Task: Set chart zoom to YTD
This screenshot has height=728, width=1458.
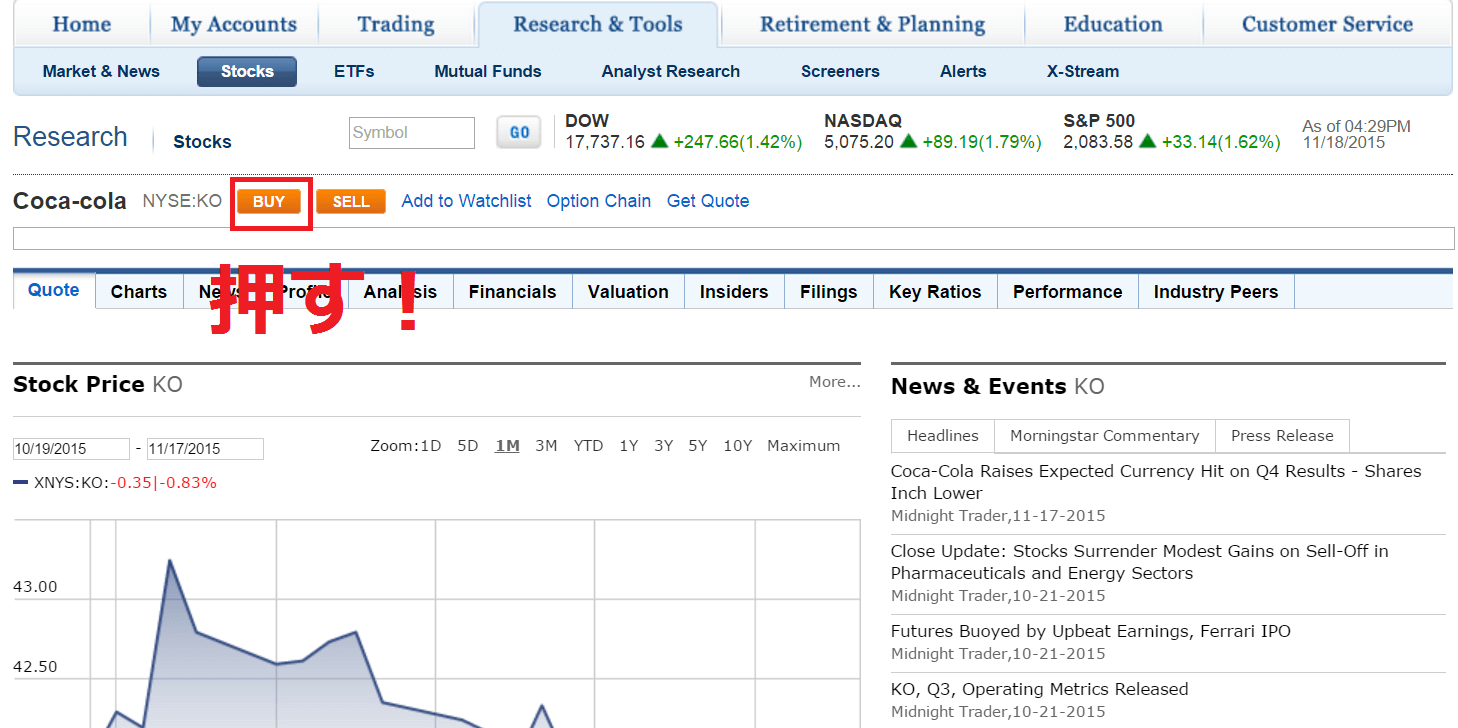Action: [x=588, y=446]
